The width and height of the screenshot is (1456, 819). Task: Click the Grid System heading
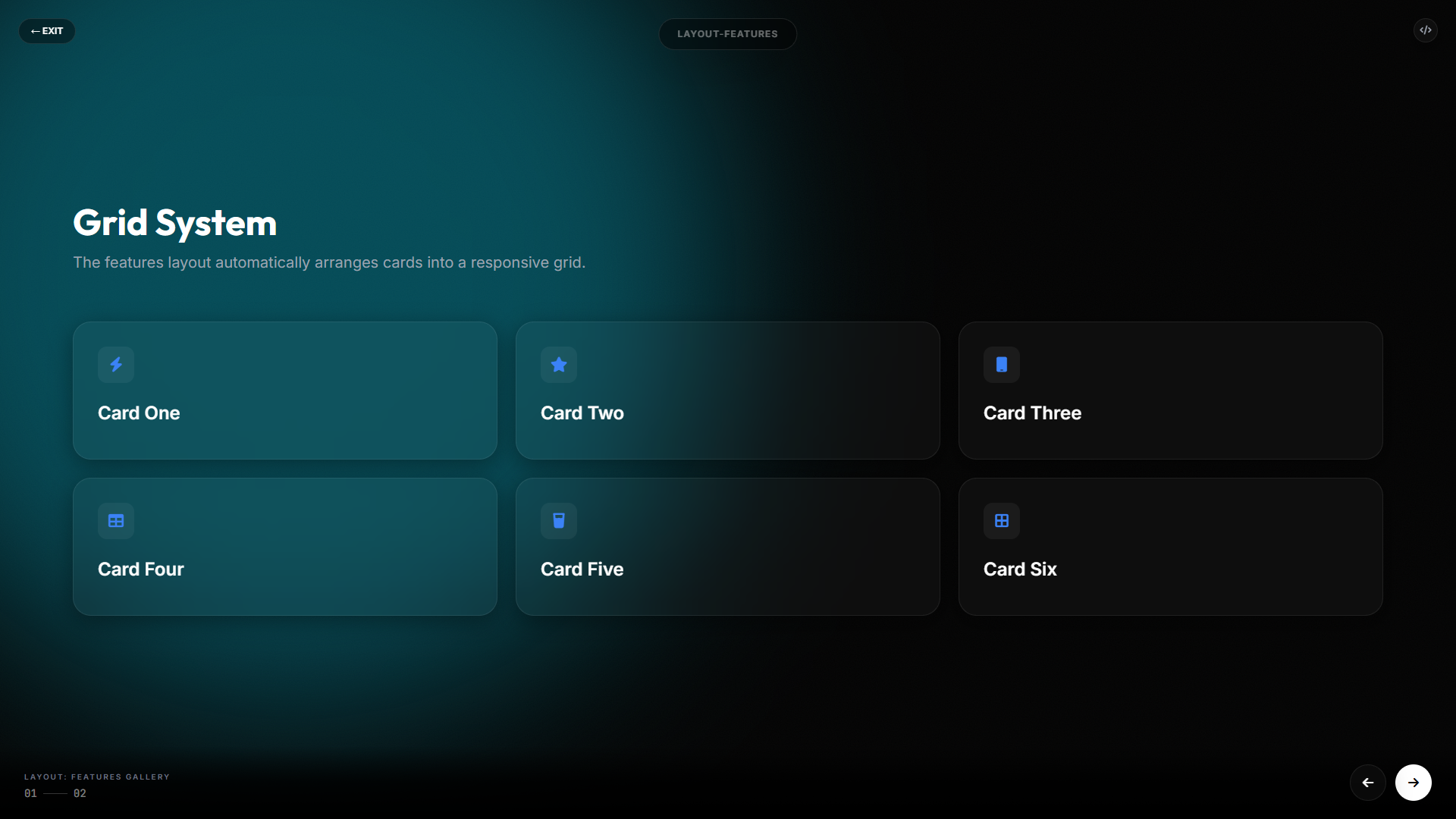point(174,223)
